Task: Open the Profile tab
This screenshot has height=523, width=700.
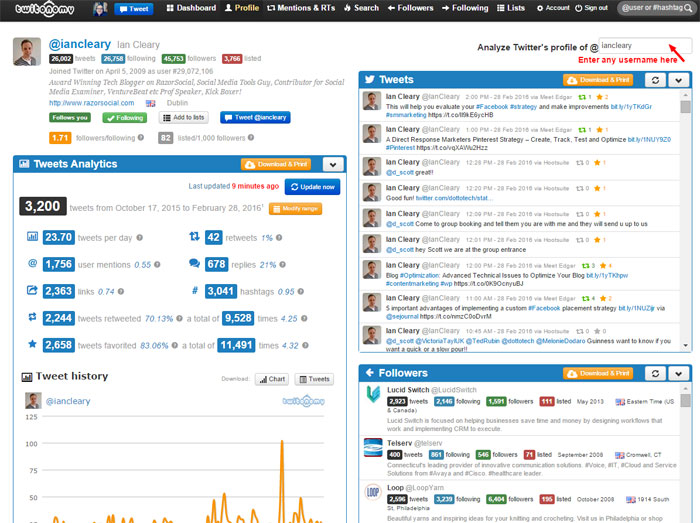Action: [x=242, y=8]
